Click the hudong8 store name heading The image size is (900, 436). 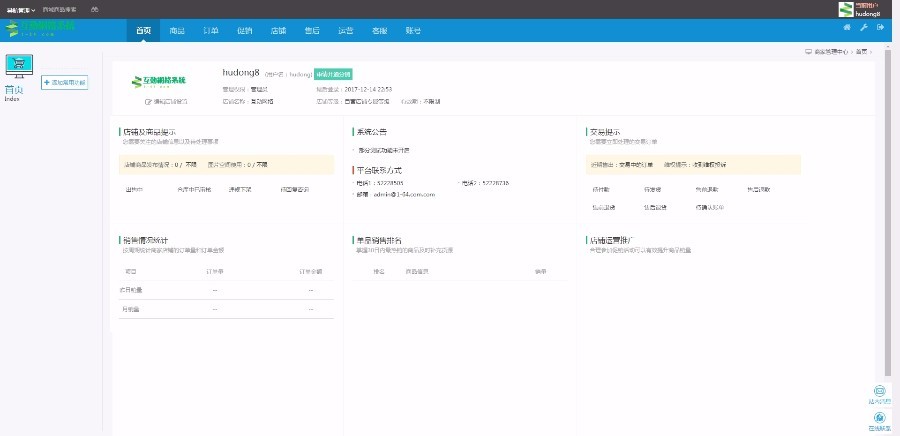click(x=241, y=73)
